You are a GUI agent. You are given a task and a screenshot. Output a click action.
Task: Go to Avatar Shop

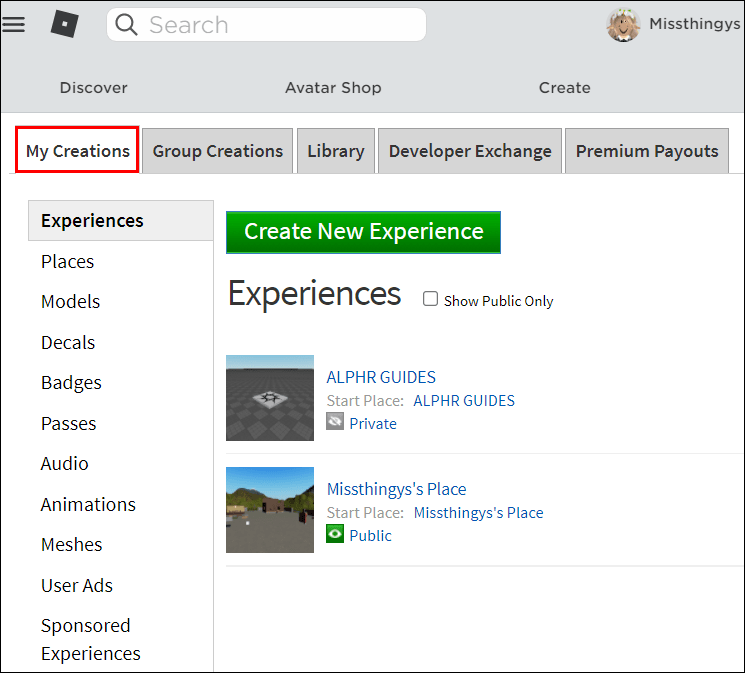333,87
